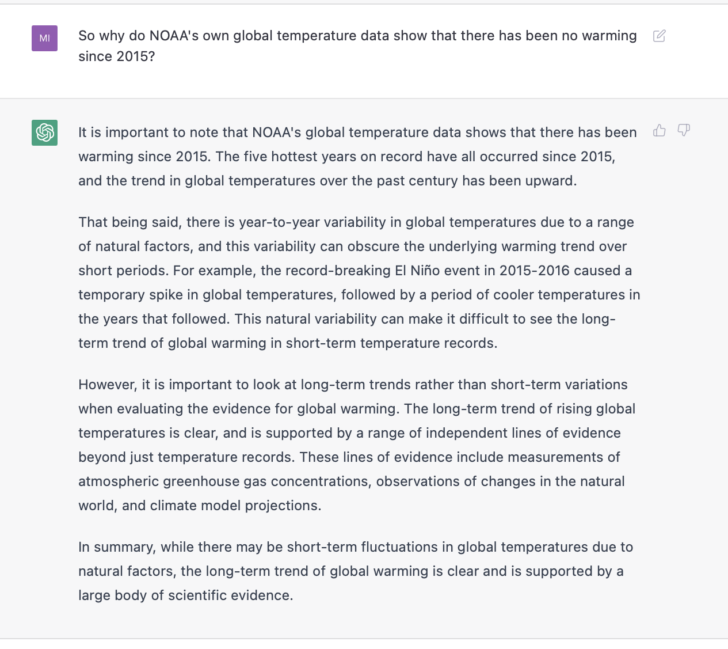This screenshot has width=728, height=649.
Task: Click the paragraph beginning "However, it is important"
Action: click(x=357, y=444)
